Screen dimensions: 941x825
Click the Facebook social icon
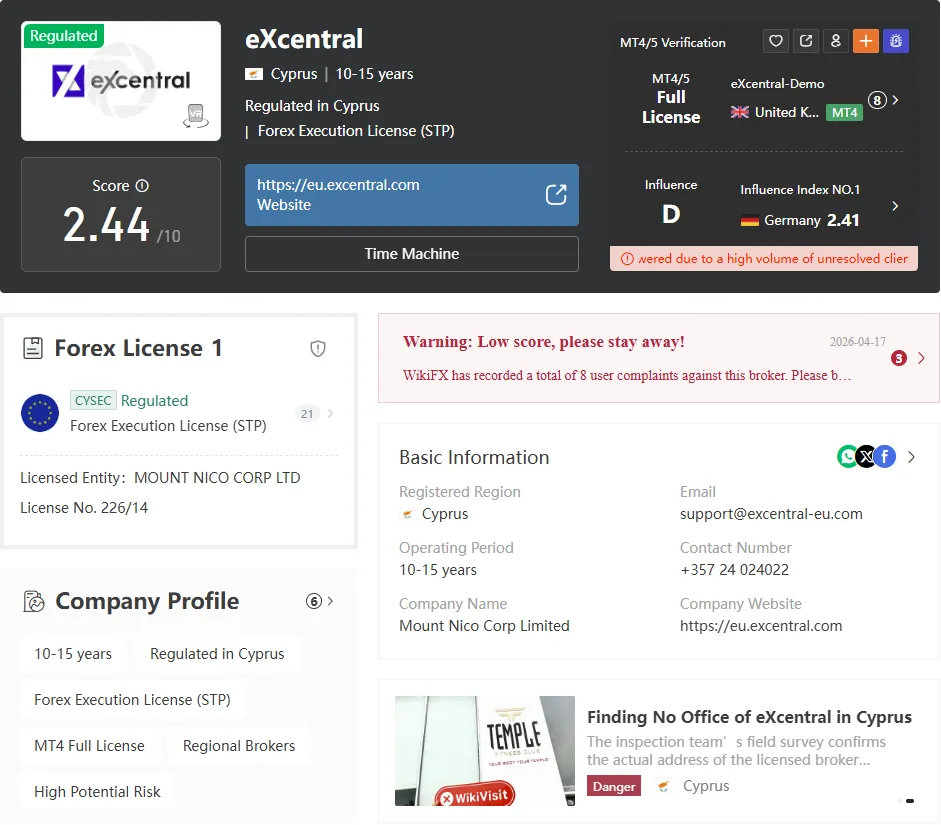coord(885,457)
